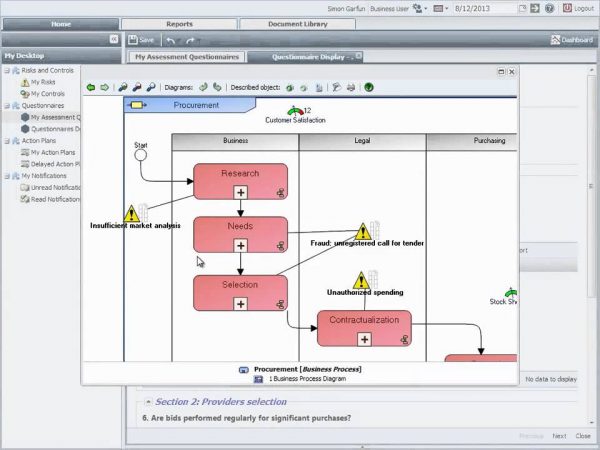Click the Save button

click(x=140, y=40)
